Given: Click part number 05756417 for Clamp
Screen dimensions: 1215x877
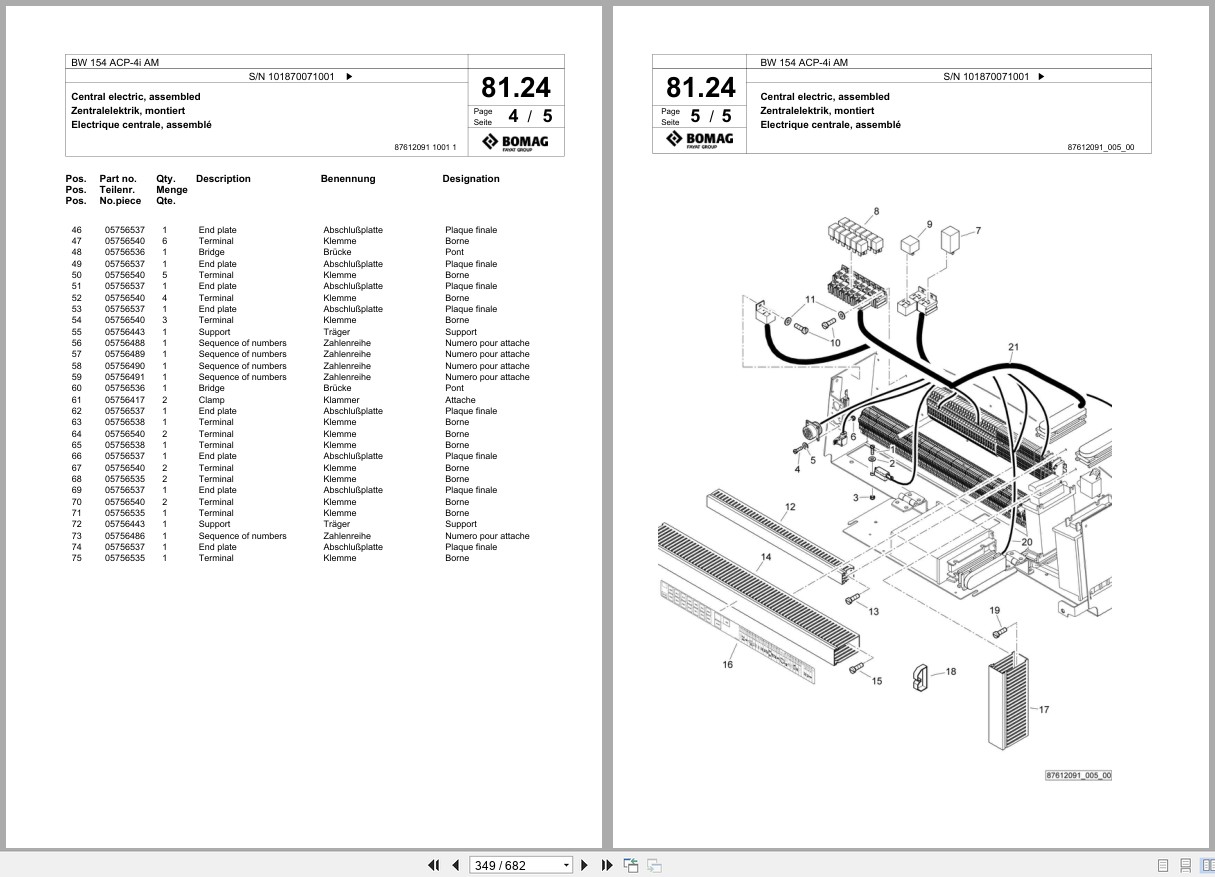Looking at the screenshot, I should pyautogui.click(x=125, y=400).
